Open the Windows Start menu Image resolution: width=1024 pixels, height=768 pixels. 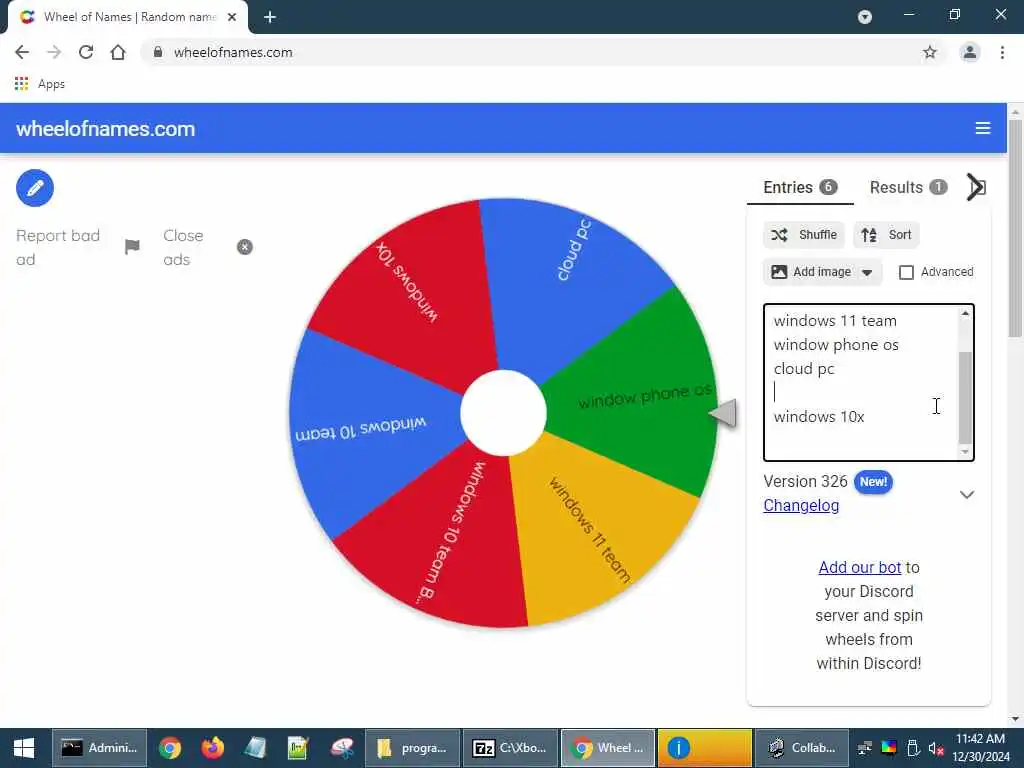[24, 748]
